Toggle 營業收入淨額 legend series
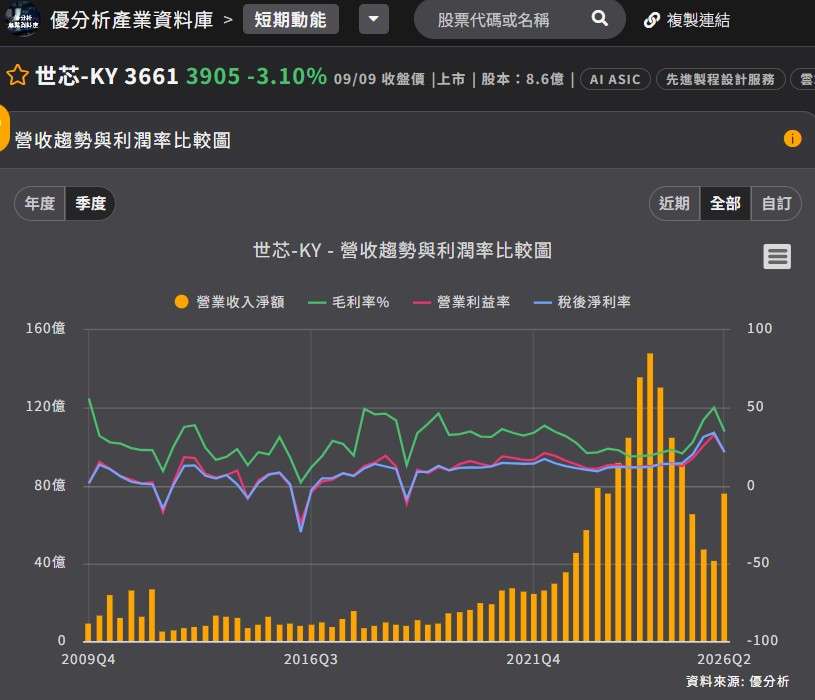815x700 pixels. pyautogui.click(x=230, y=302)
